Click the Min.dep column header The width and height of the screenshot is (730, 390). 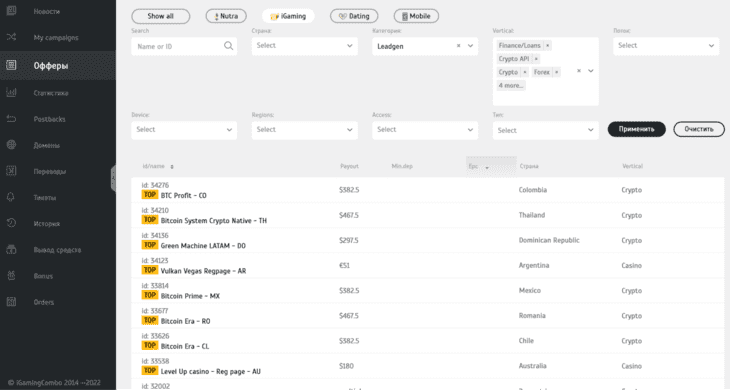click(x=402, y=166)
